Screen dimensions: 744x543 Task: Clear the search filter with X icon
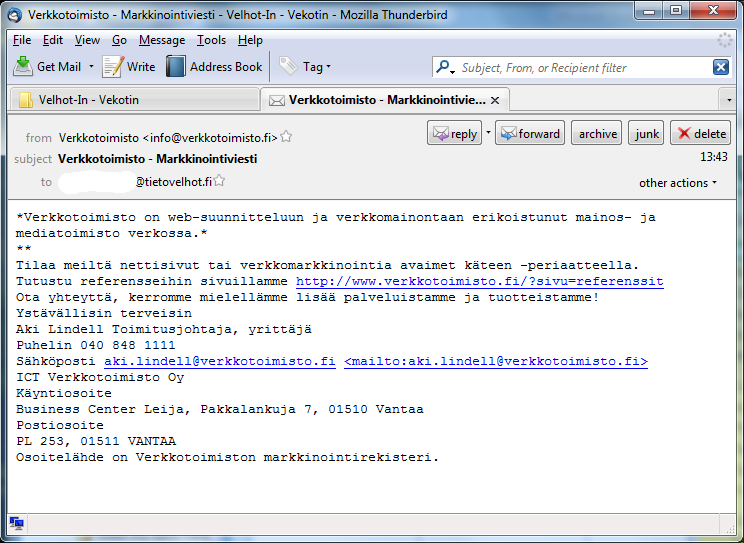720,67
